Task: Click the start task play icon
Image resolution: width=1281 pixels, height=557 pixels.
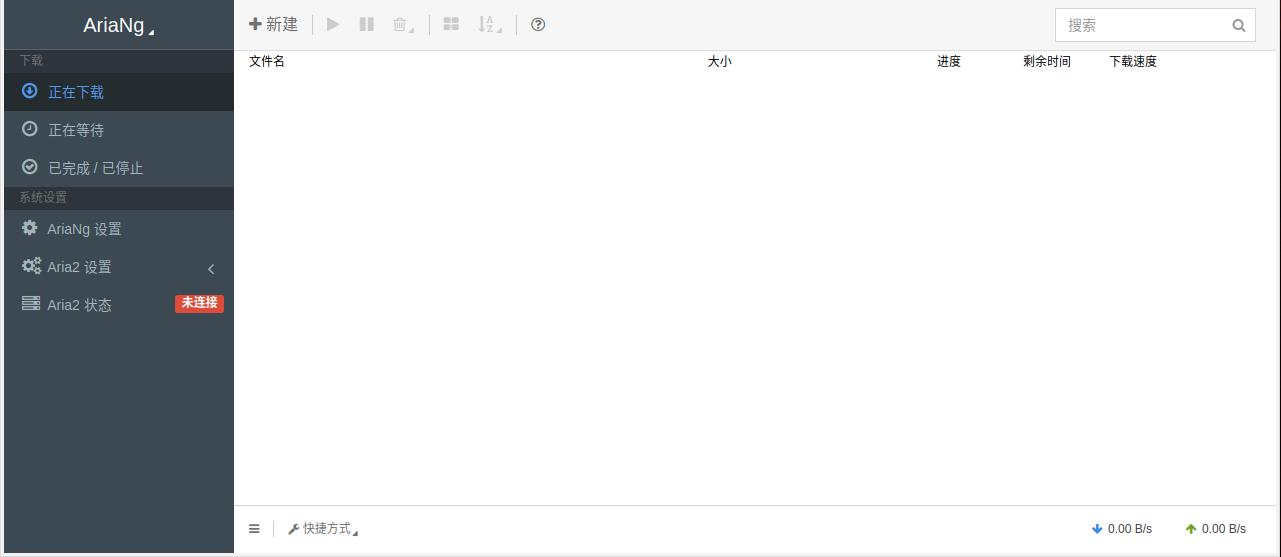Action: (333, 24)
